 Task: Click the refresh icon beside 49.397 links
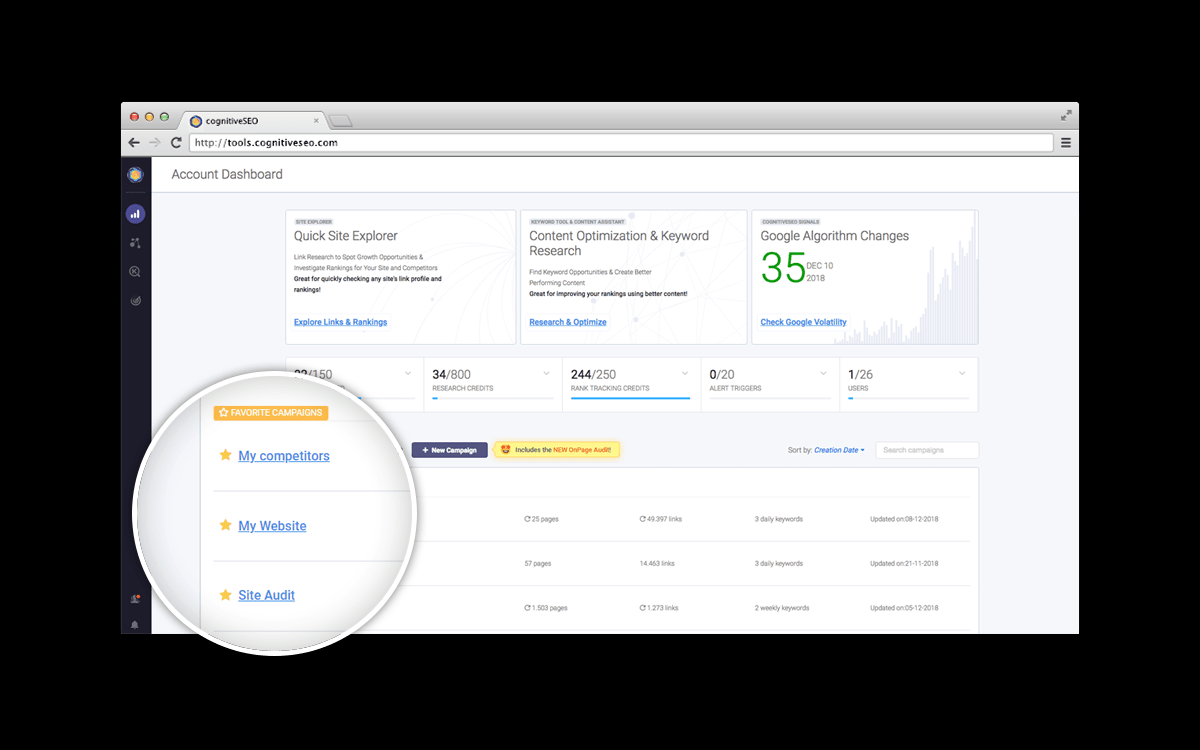pos(643,519)
